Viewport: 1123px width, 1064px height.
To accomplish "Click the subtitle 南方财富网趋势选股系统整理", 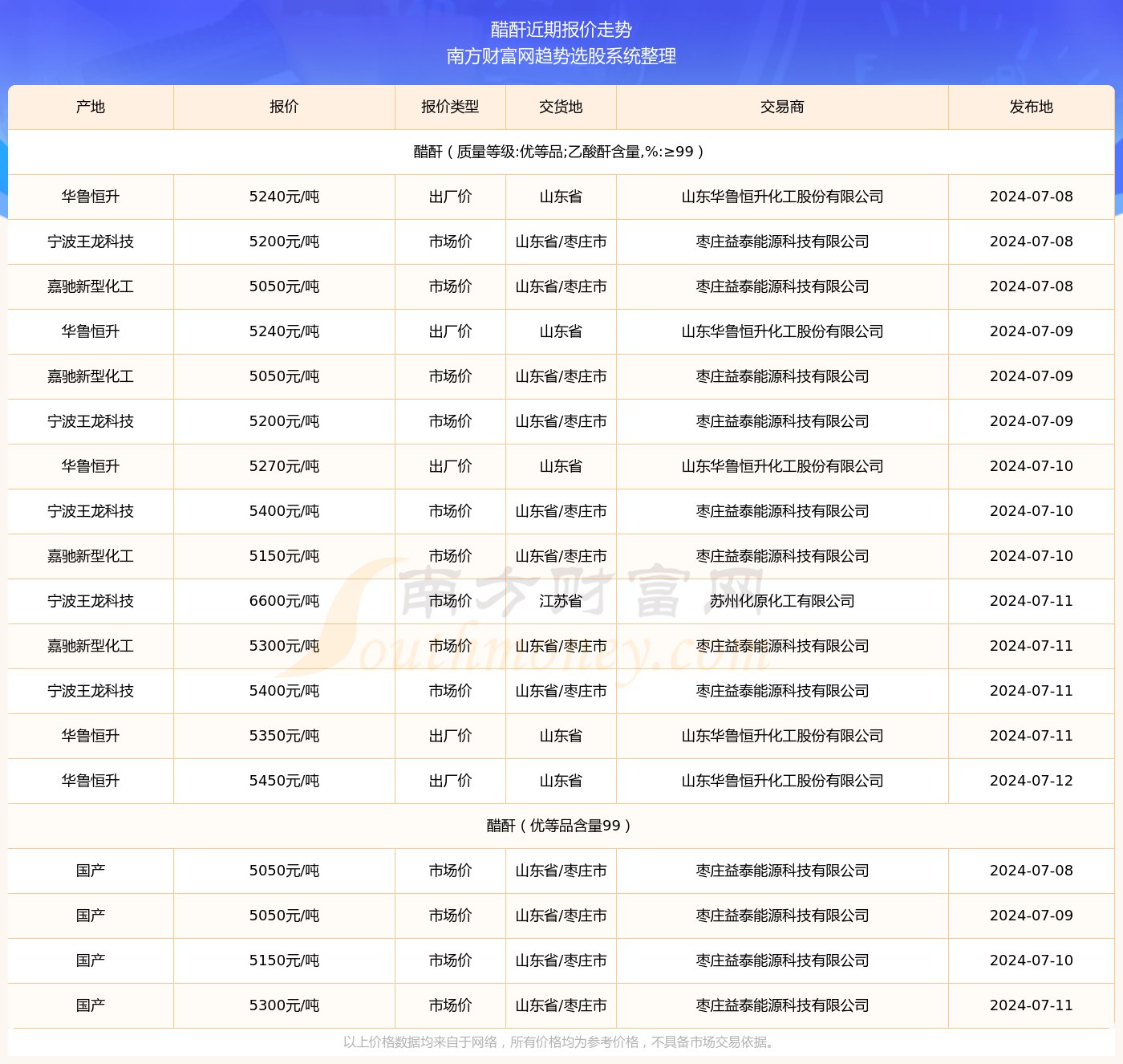I will (x=561, y=56).
